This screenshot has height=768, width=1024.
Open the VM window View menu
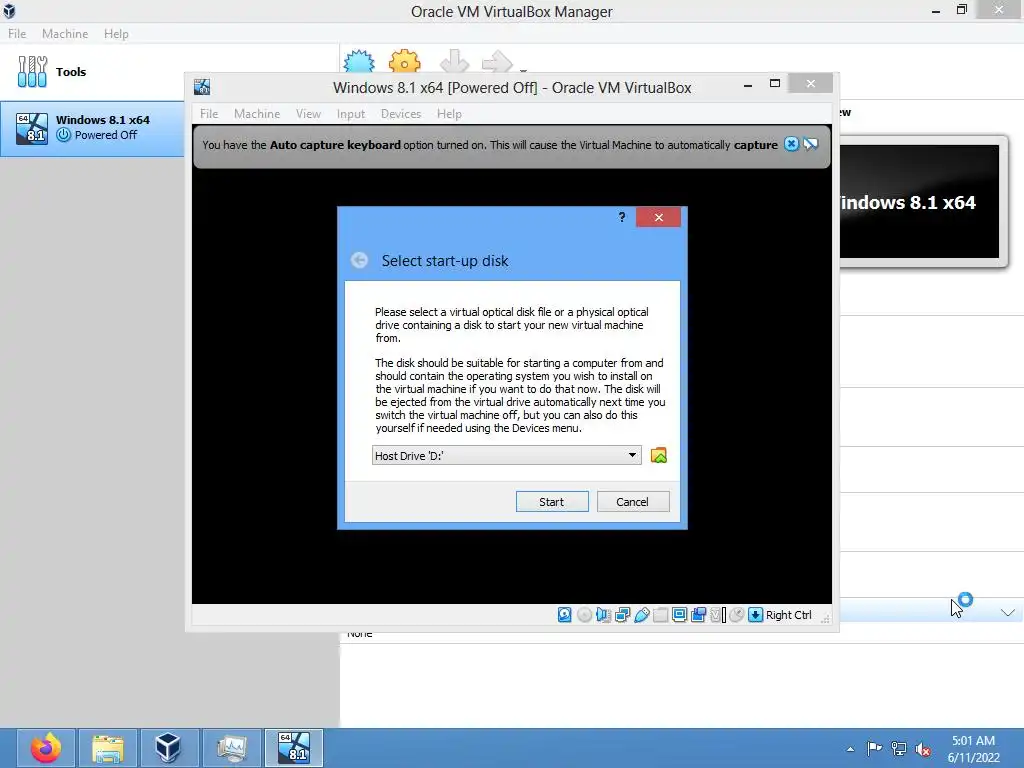(x=308, y=114)
